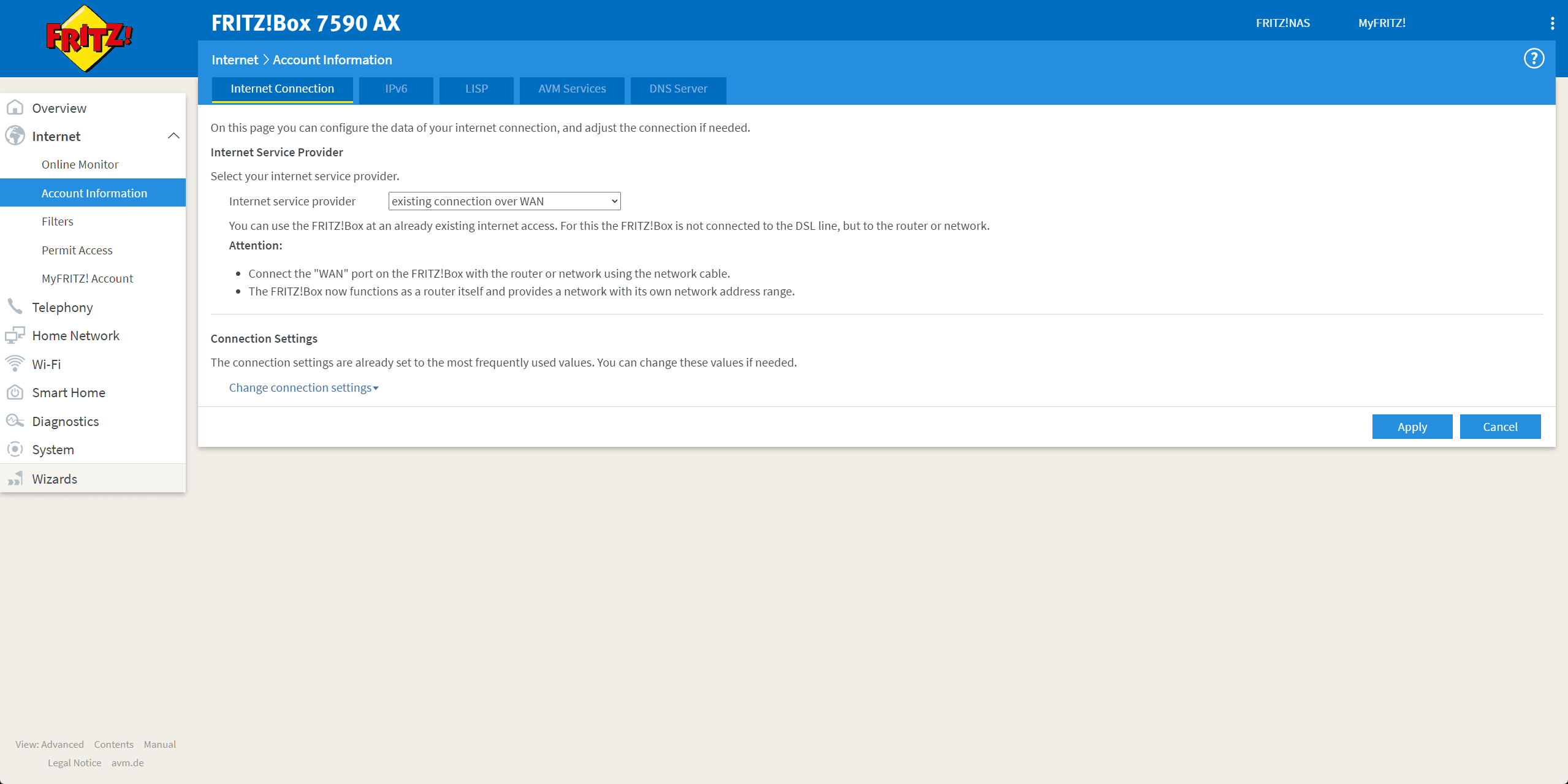This screenshot has width=1568, height=784.
Task: Click the Wizards icon
Action: (x=15, y=479)
